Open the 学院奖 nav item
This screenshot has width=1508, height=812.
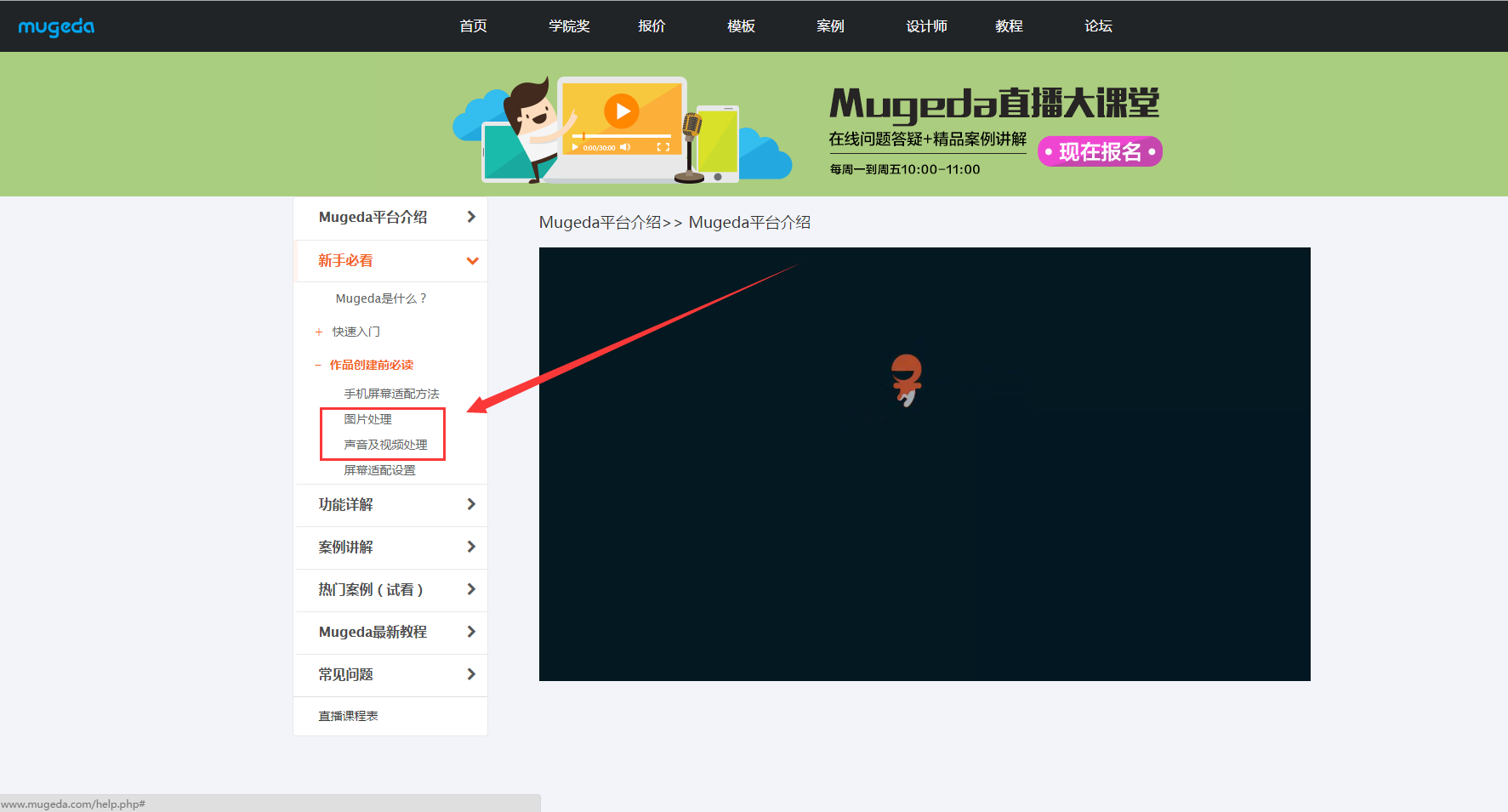[569, 26]
